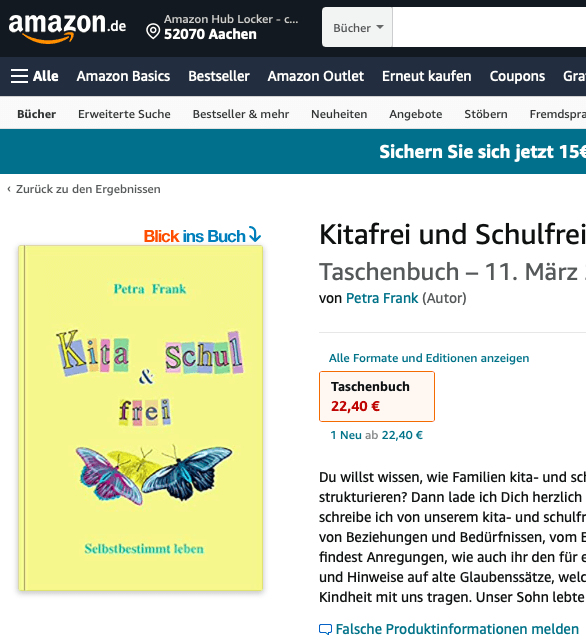Viewport: 586px width, 637px height.
Task: Open the Bestseller navigation item
Action: point(219,76)
